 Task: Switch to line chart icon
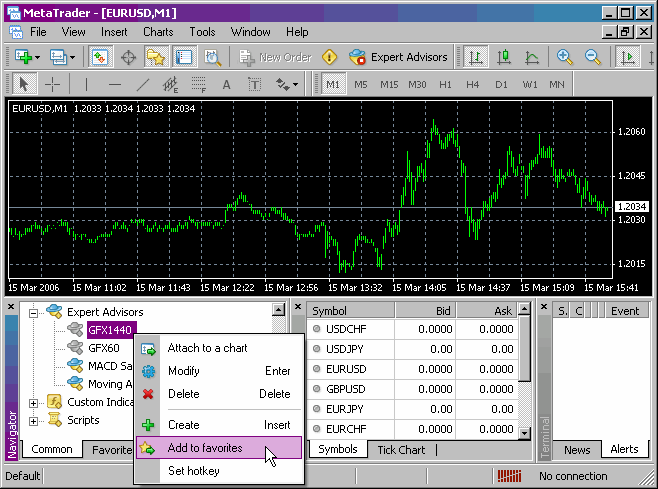[532, 57]
